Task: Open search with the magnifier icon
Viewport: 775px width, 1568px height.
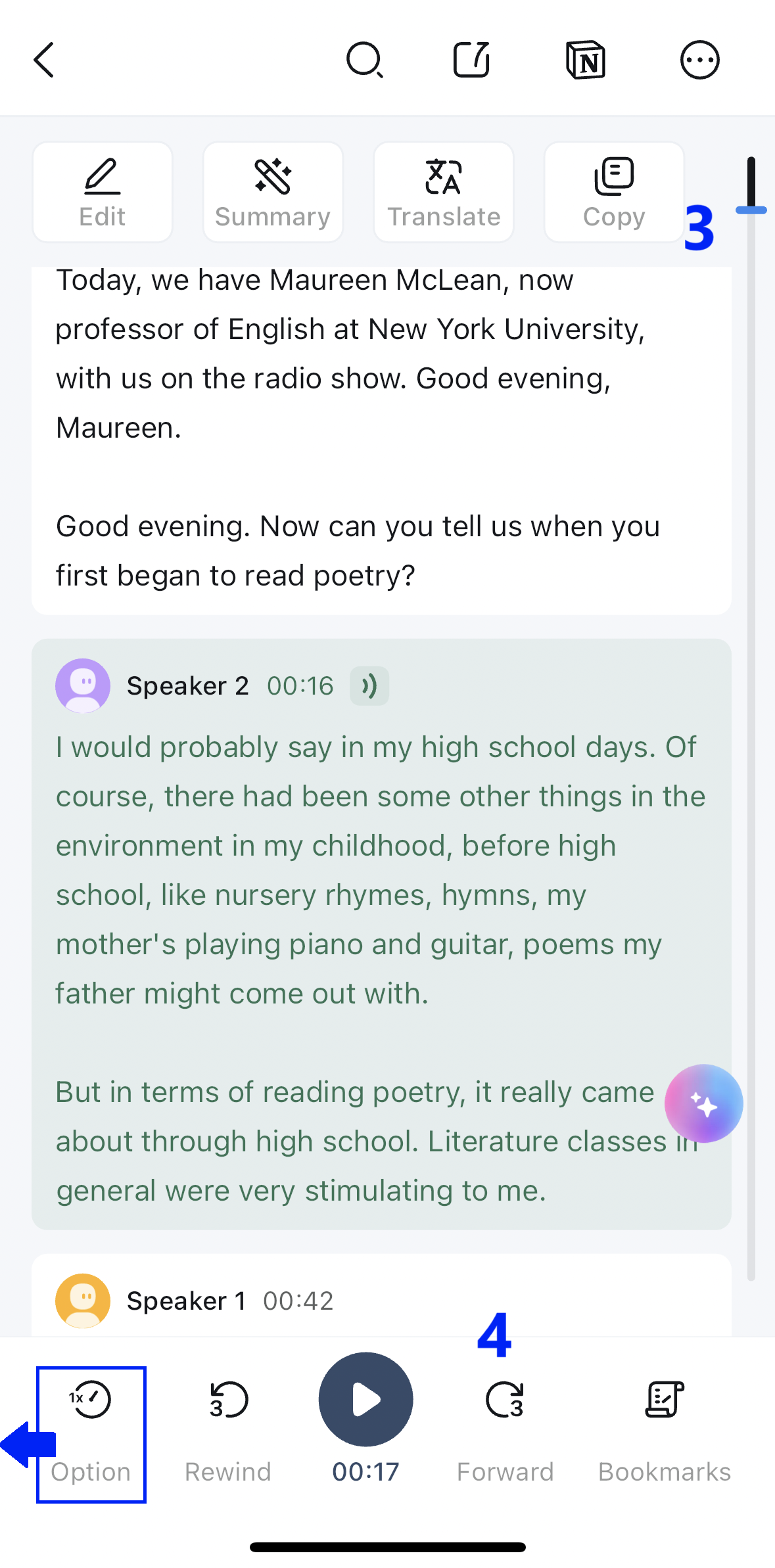Action: coord(365,60)
